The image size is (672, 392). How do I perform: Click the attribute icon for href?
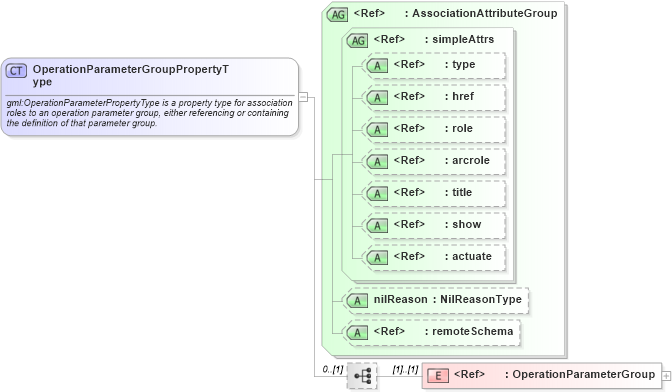tap(377, 98)
